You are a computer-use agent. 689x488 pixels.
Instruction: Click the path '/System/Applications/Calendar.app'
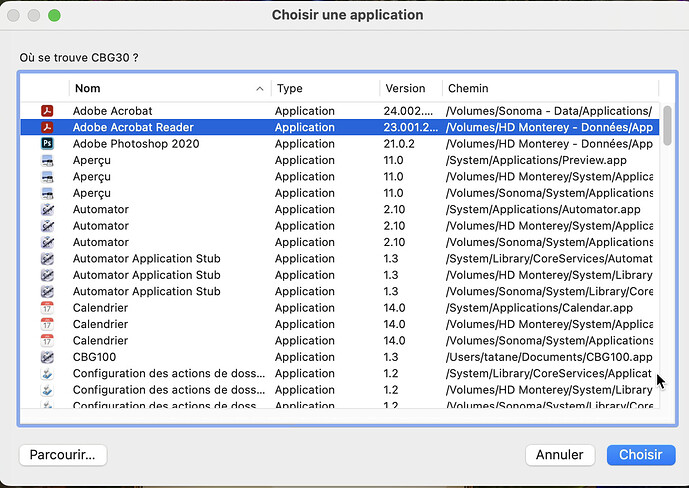(539, 307)
